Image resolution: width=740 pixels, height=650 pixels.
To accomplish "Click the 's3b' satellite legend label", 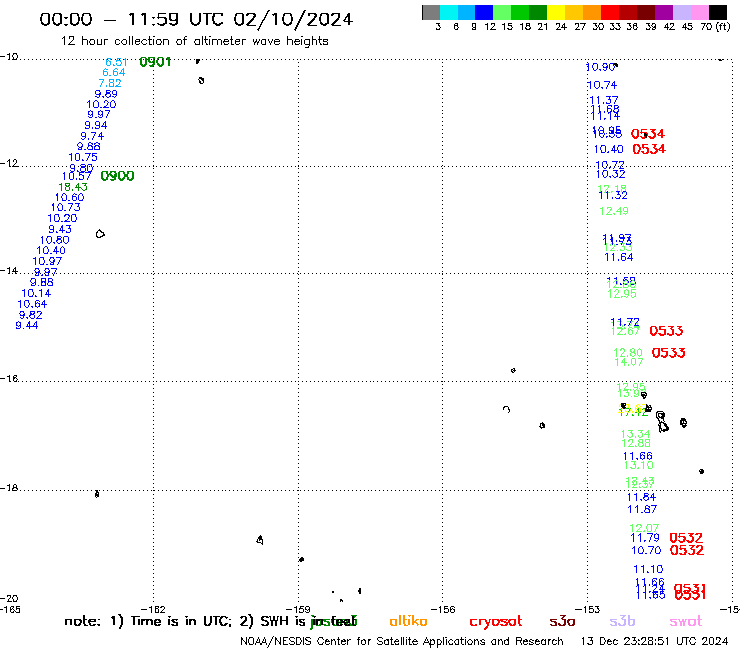I will 622,621.
